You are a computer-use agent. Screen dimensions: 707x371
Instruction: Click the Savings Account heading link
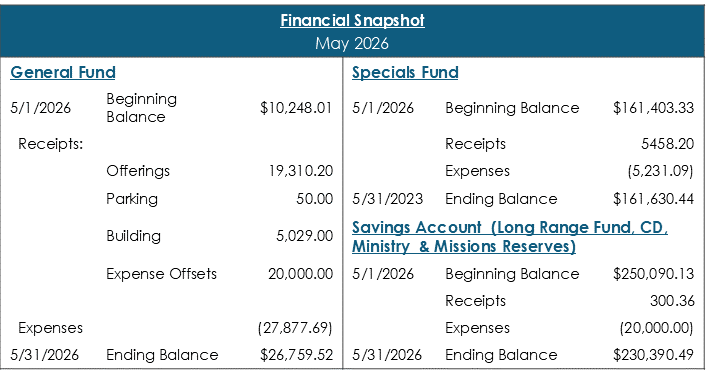[x=510, y=237]
